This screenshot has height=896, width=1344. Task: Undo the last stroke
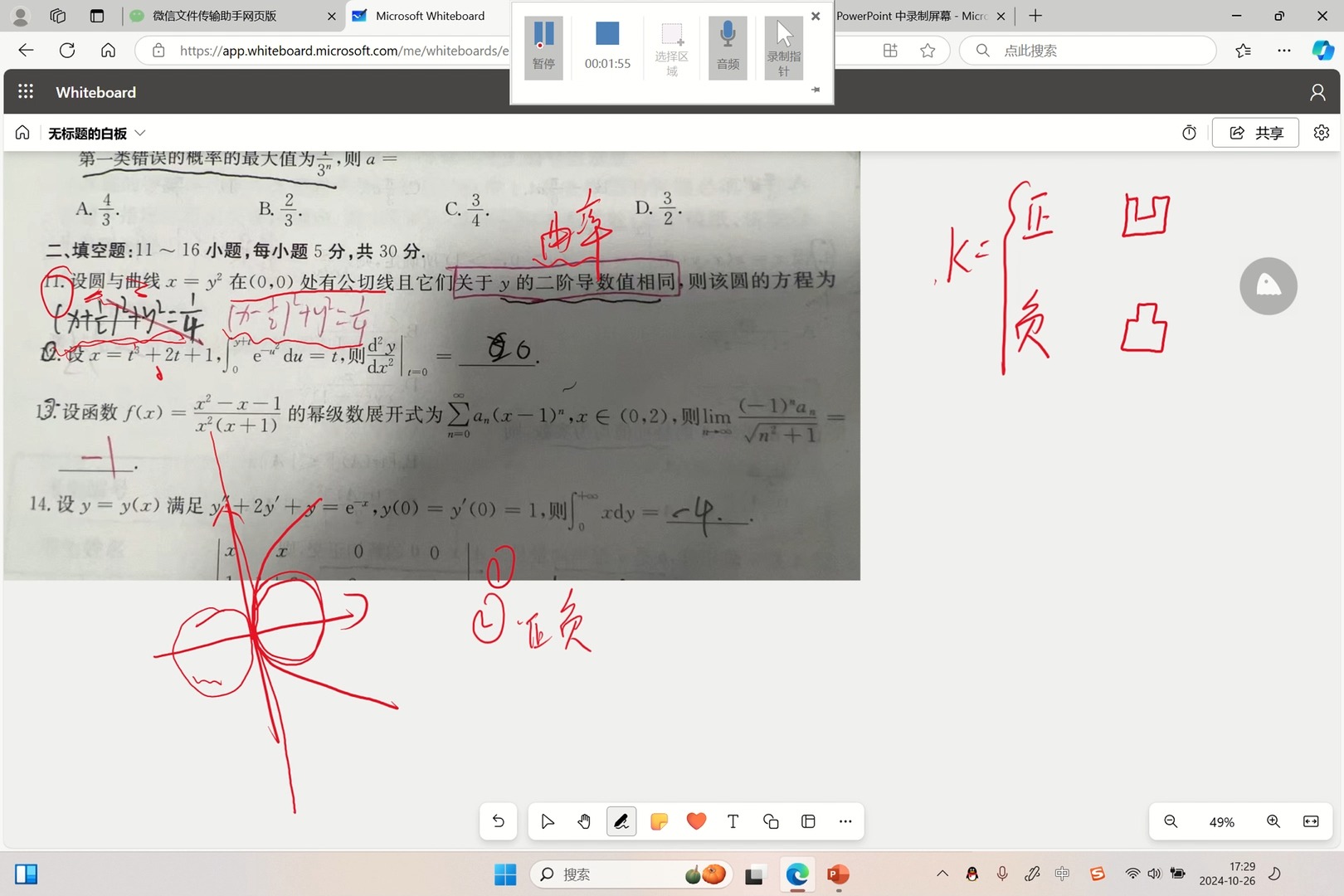coord(499,821)
